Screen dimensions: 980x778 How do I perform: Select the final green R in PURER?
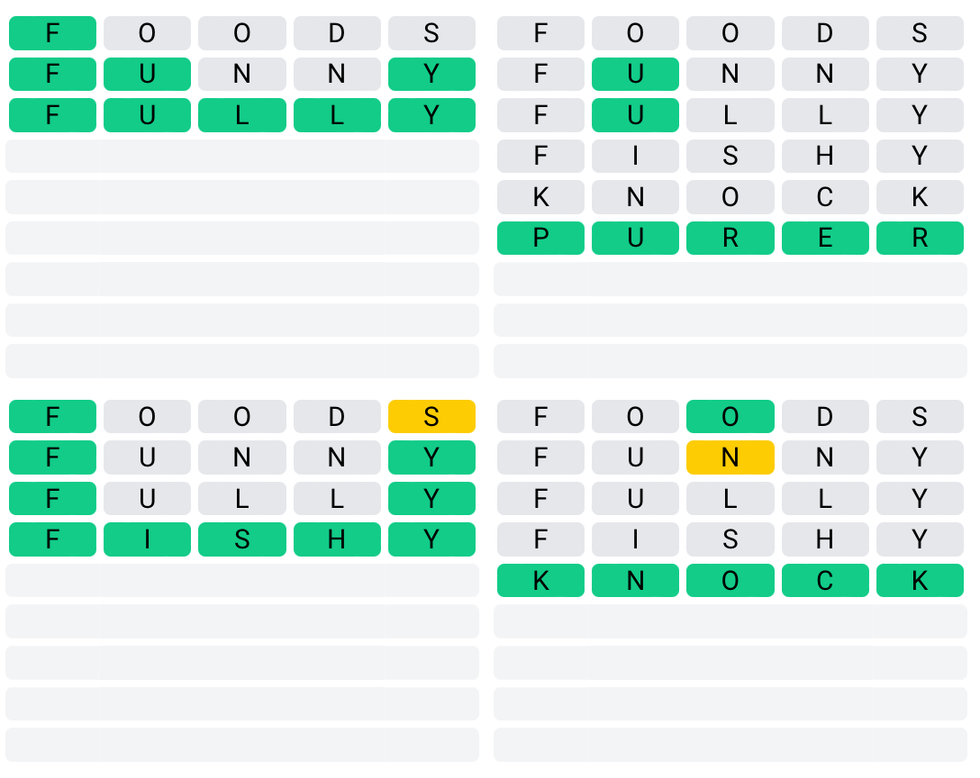point(920,238)
